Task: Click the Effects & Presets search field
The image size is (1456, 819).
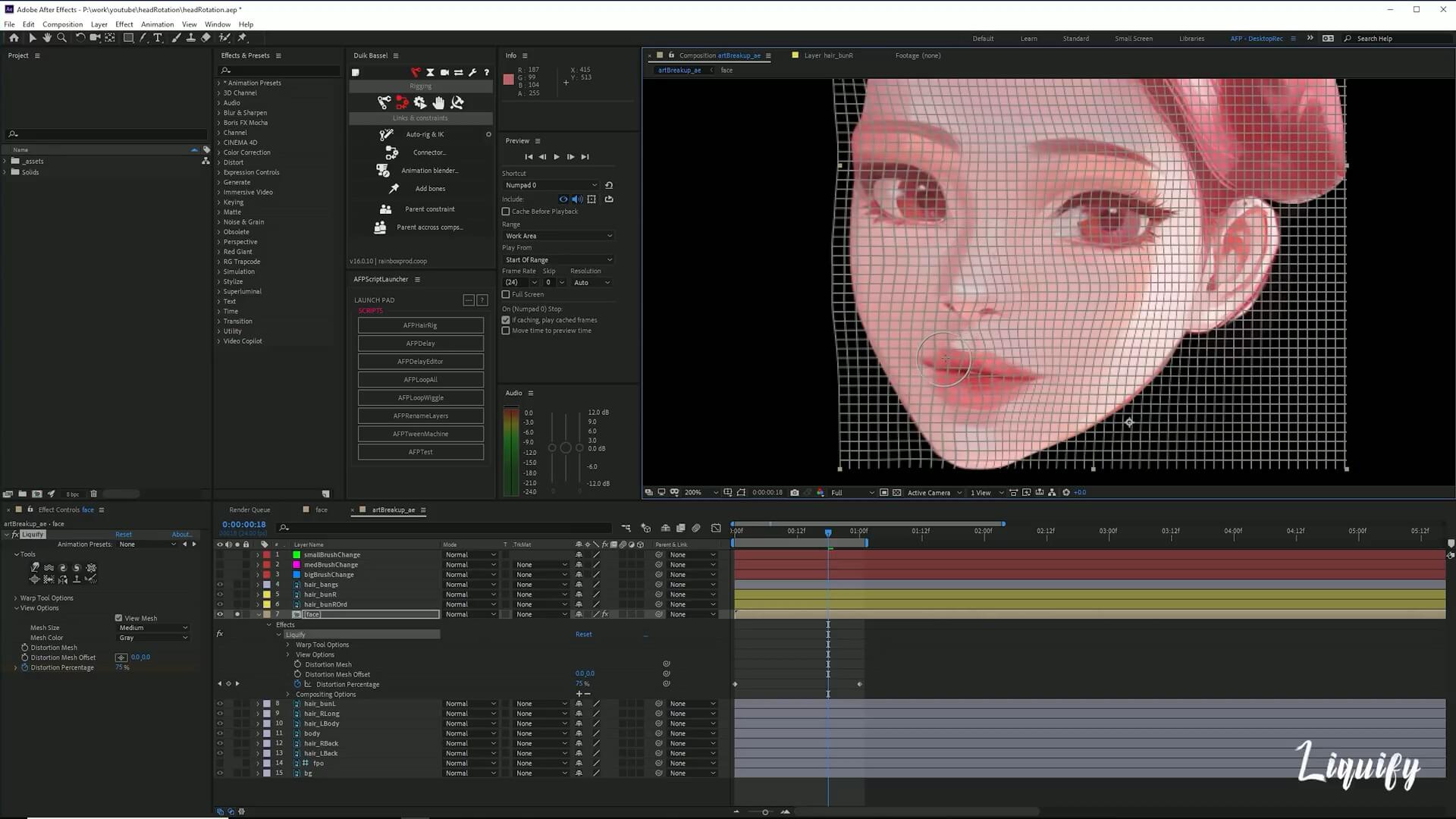Action: (279, 71)
